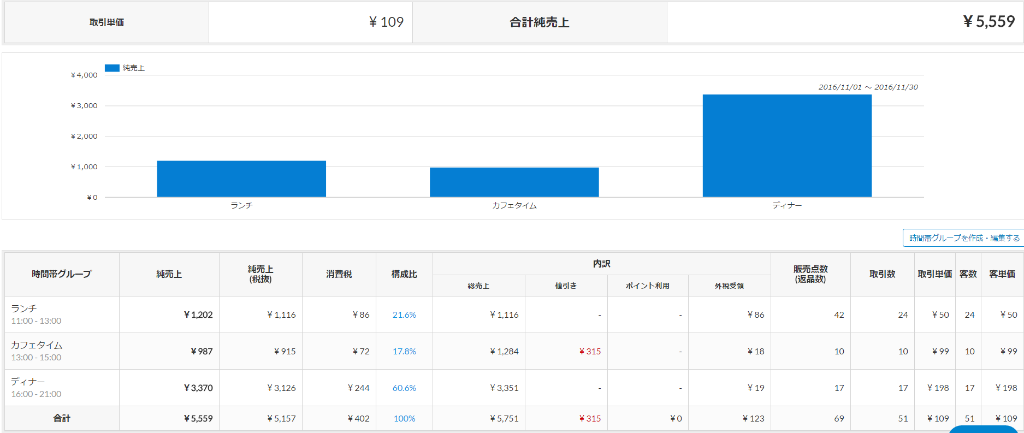Click the 取引単価 summary label at top
Viewport: 1024px width, 433px height.
(x=107, y=22)
